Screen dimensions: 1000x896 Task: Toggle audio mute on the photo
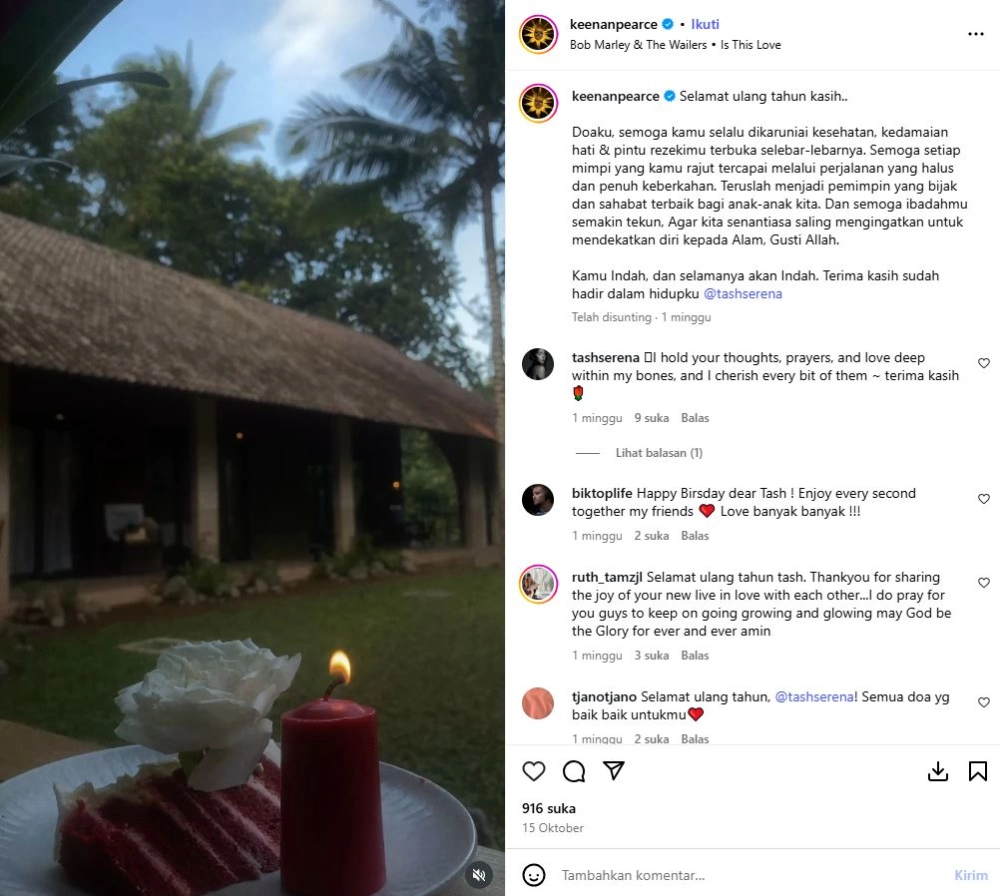(x=479, y=874)
